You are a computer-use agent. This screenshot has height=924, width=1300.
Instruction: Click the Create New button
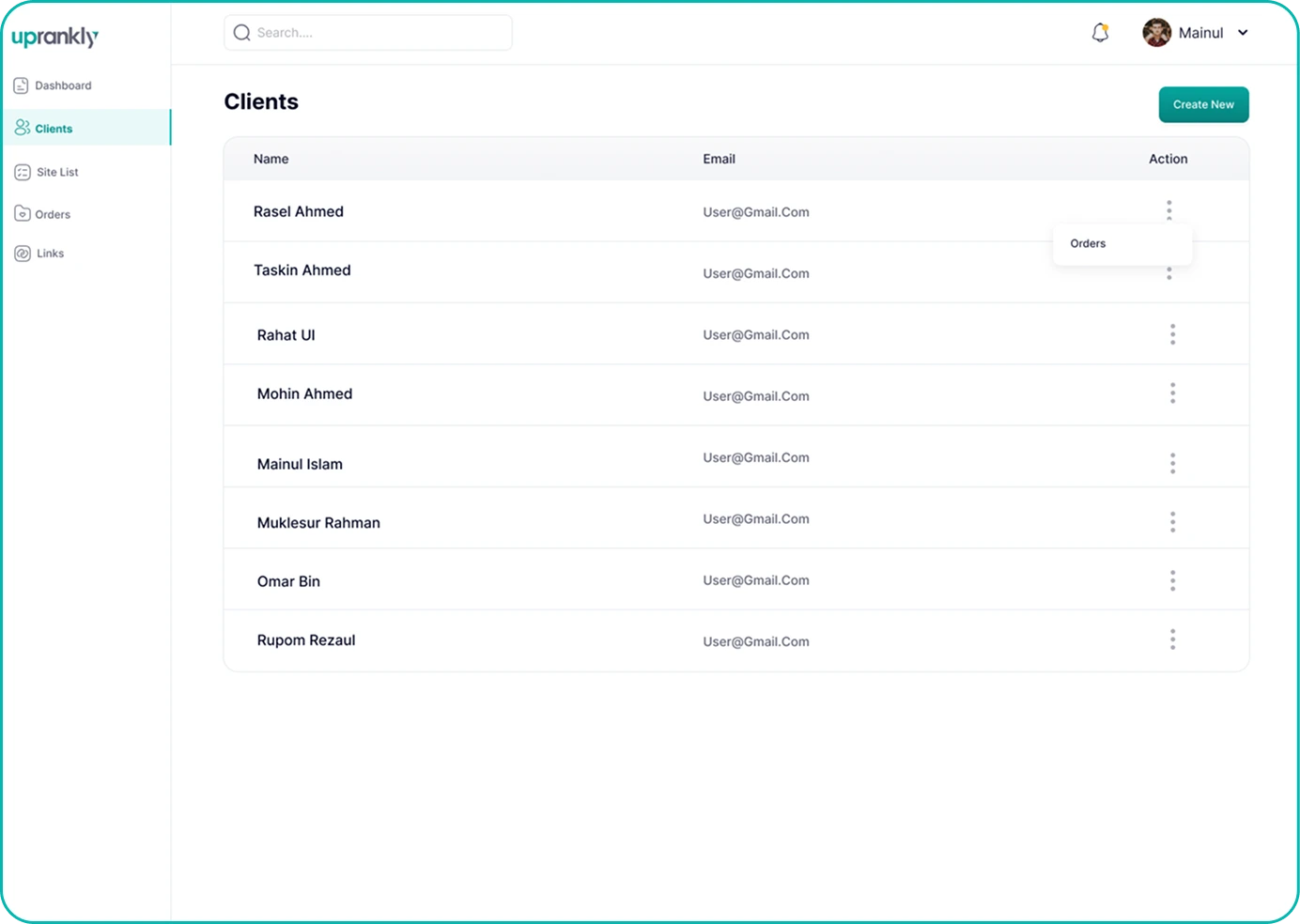click(1203, 104)
